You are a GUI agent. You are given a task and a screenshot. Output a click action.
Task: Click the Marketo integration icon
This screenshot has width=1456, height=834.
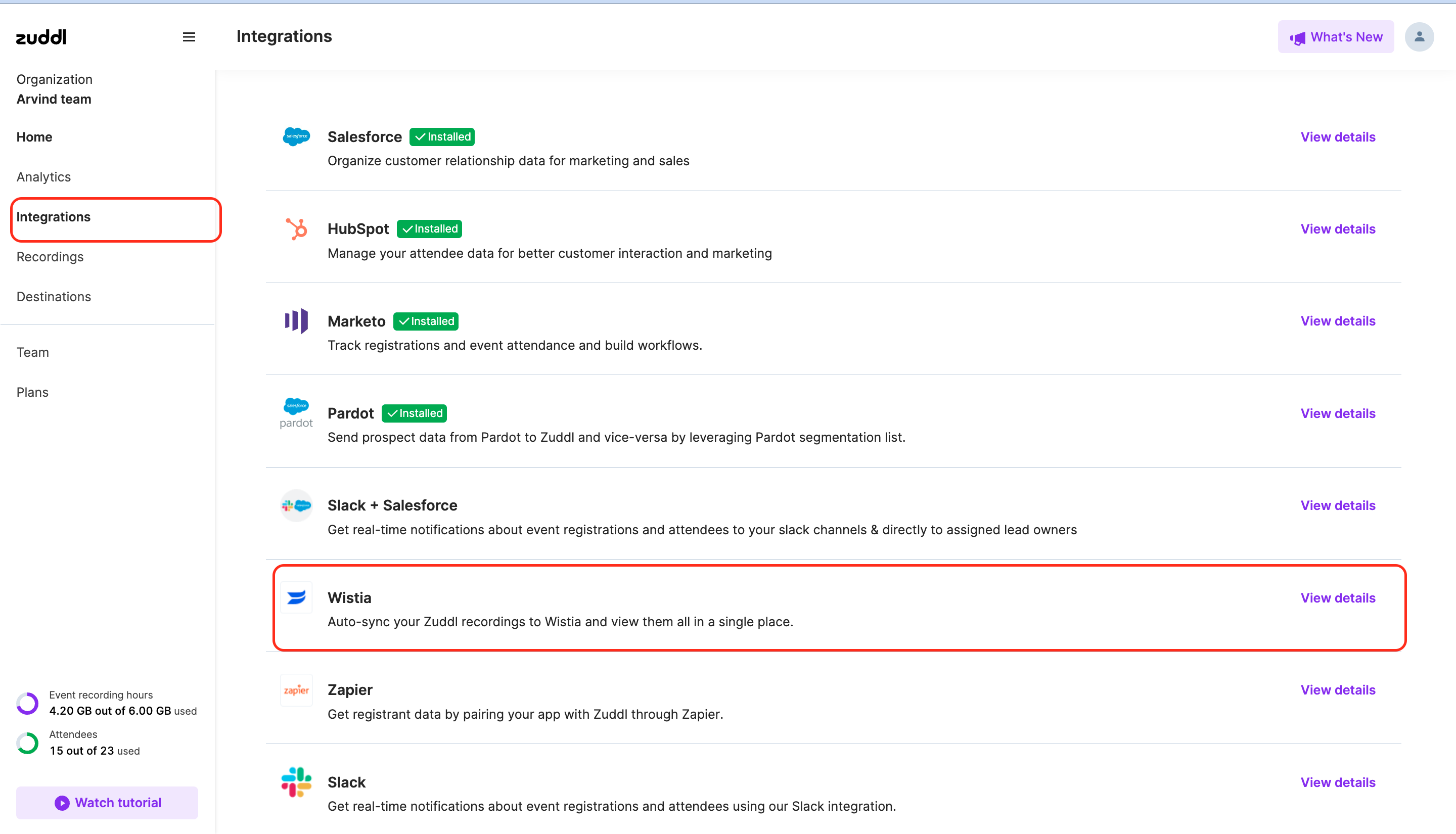297,321
